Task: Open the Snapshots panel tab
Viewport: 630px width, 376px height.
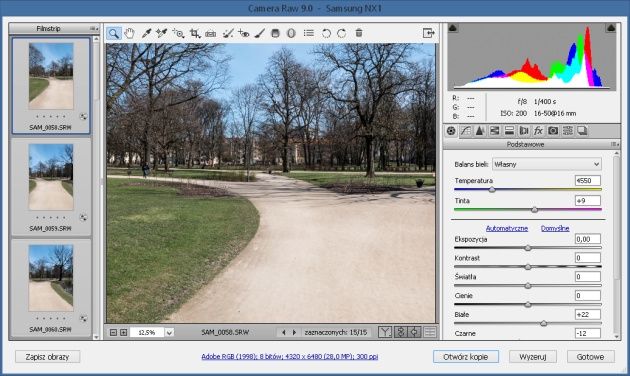Action: [x=582, y=131]
